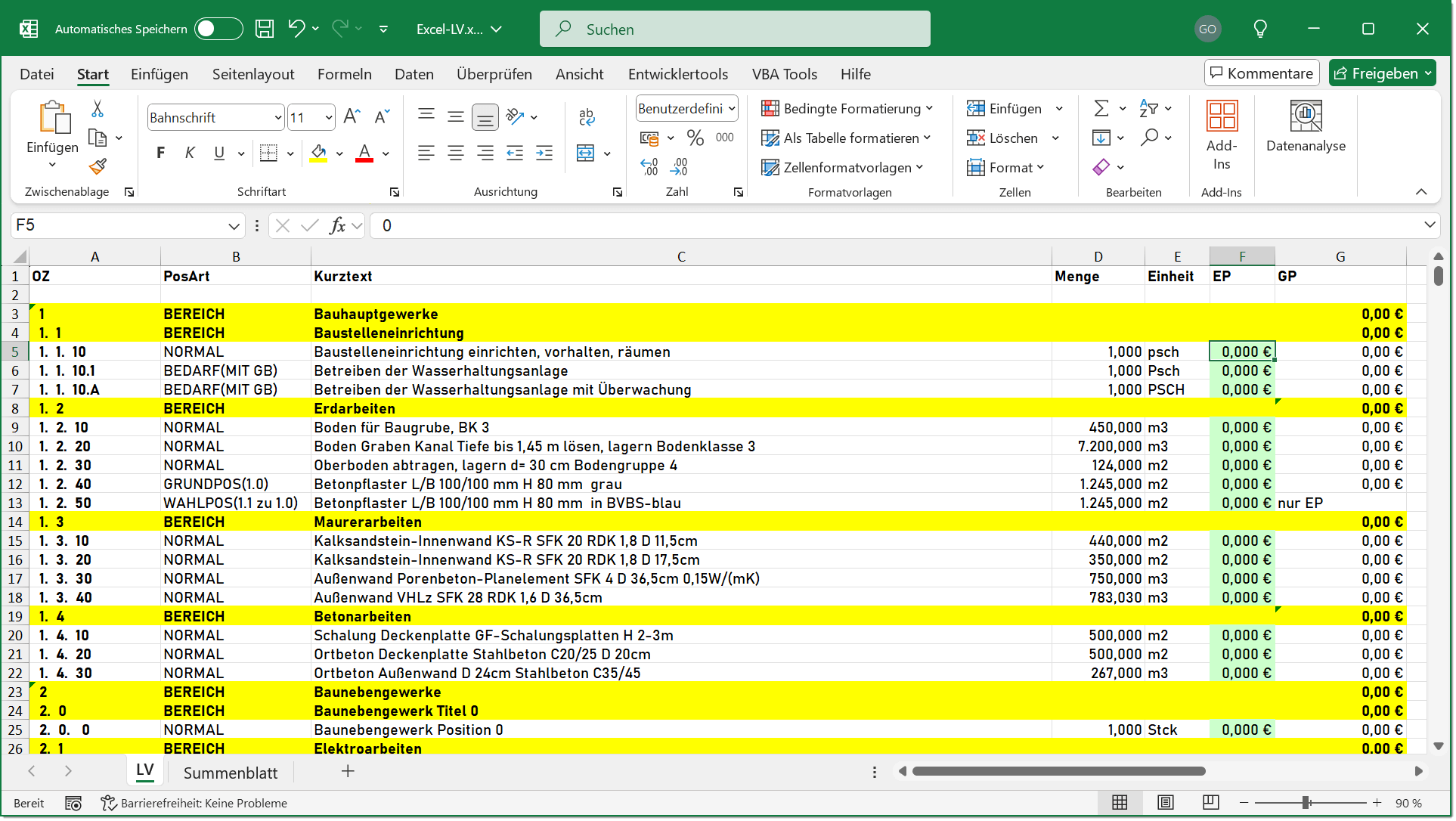Click the Kommentare button
This screenshot has height=821, width=1456.
click(1261, 73)
